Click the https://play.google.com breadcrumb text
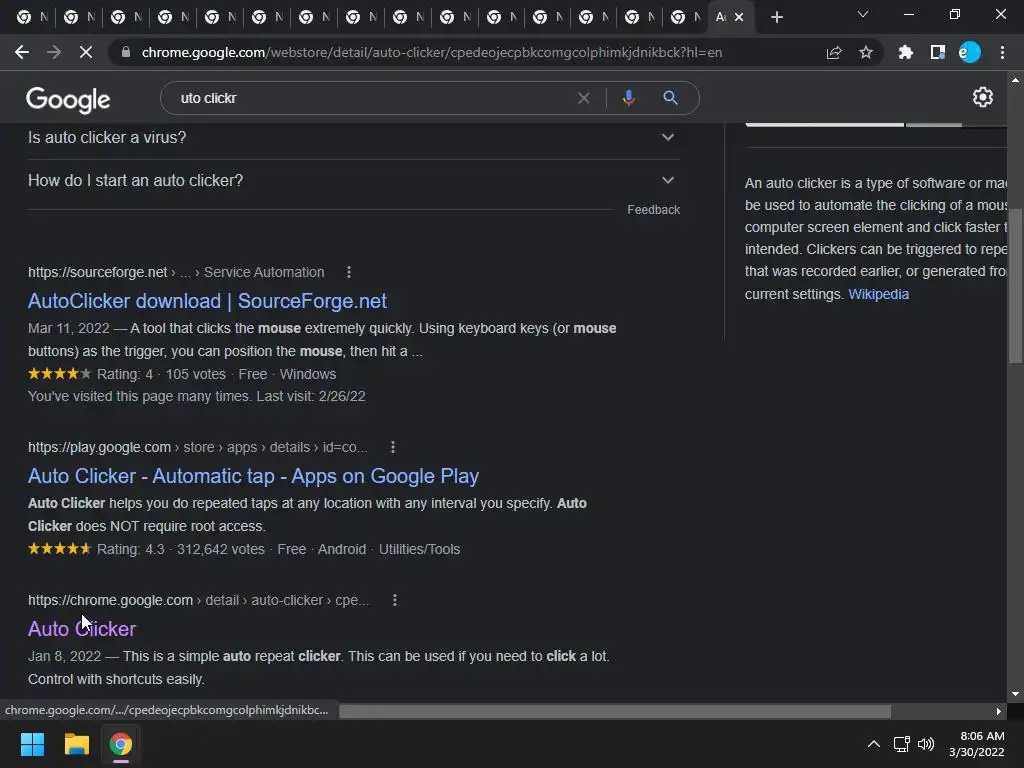 (x=99, y=447)
